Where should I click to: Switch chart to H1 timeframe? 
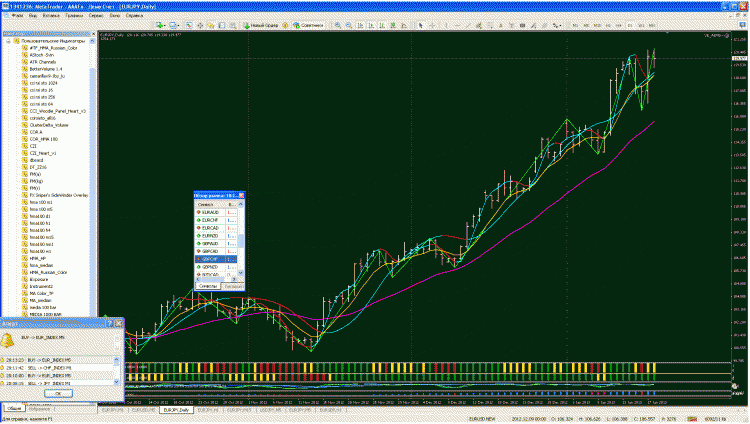tap(608, 25)
